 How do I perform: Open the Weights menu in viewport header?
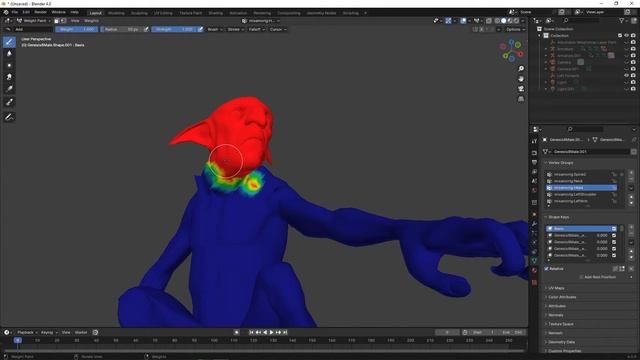(x=91, y=20)
